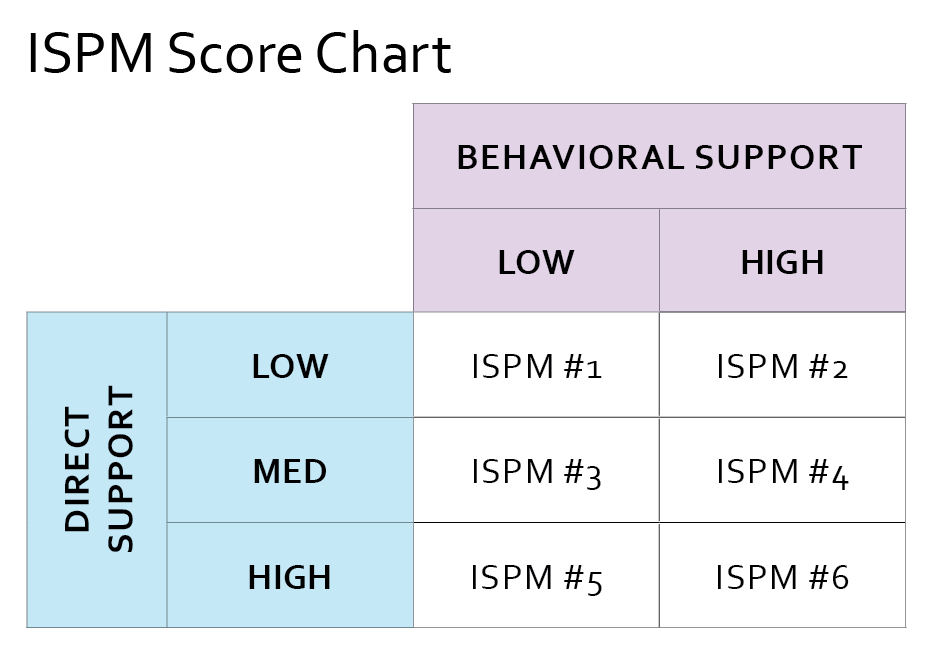Click the HIGH column header under Behavioral Support
This screenshot has width=941, height=666.
782,262
